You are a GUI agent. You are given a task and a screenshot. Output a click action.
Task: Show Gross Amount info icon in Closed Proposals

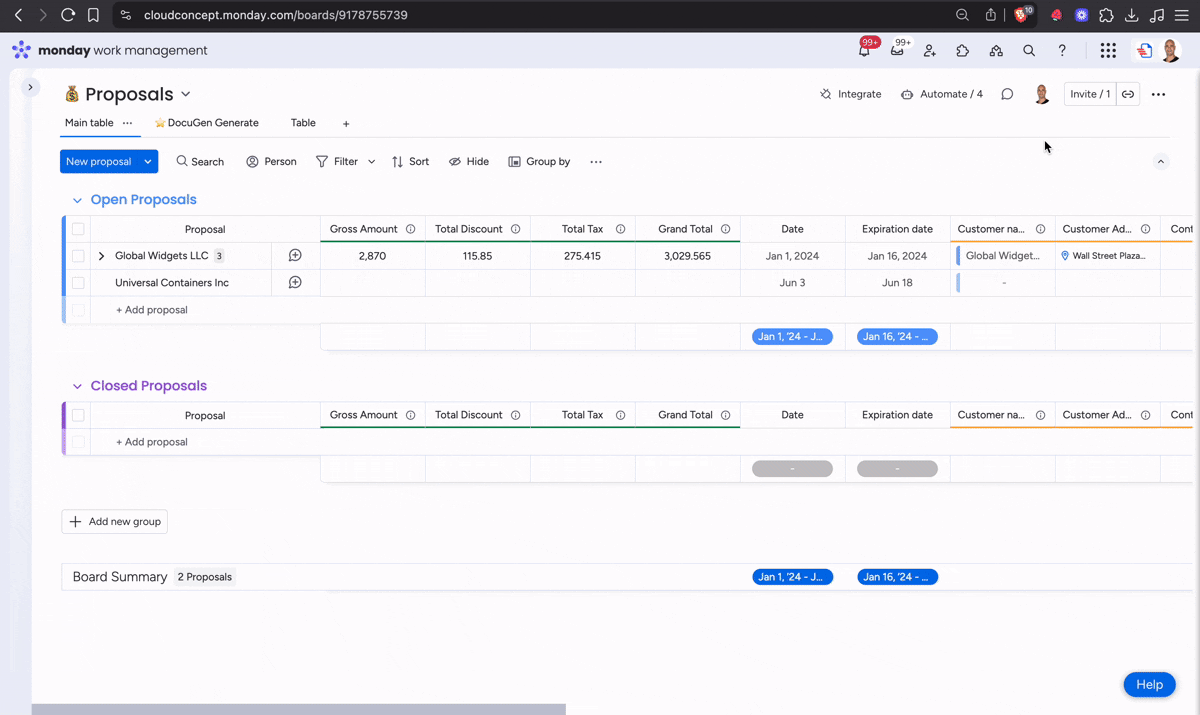pyautogui.click(x=410, y=415)
